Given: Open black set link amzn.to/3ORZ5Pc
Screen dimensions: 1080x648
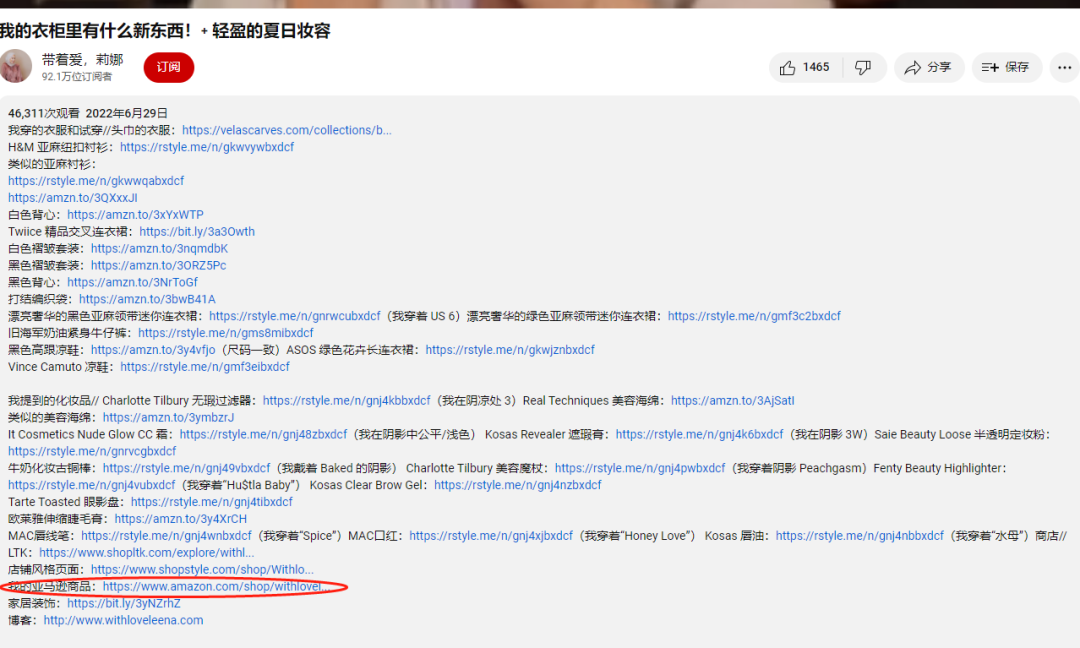Looking at the screenshot, I should [158, 265].
